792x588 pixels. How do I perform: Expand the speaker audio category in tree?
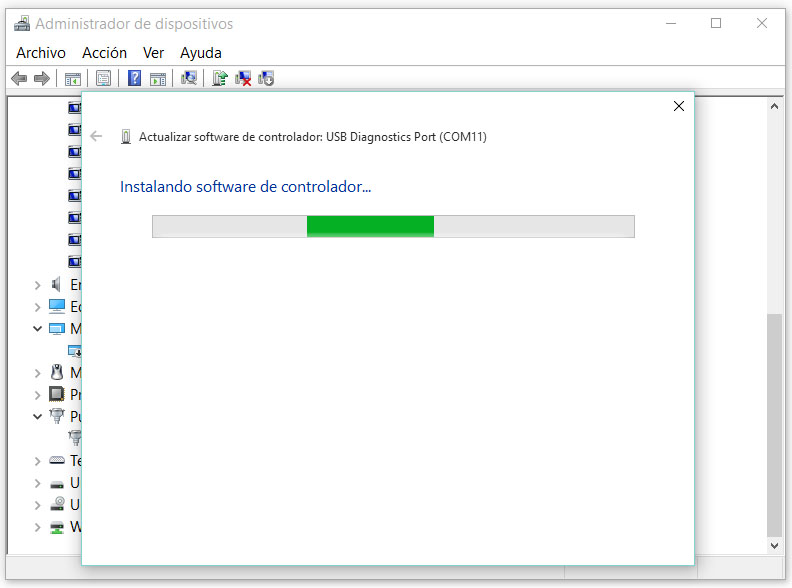(37, 285)
